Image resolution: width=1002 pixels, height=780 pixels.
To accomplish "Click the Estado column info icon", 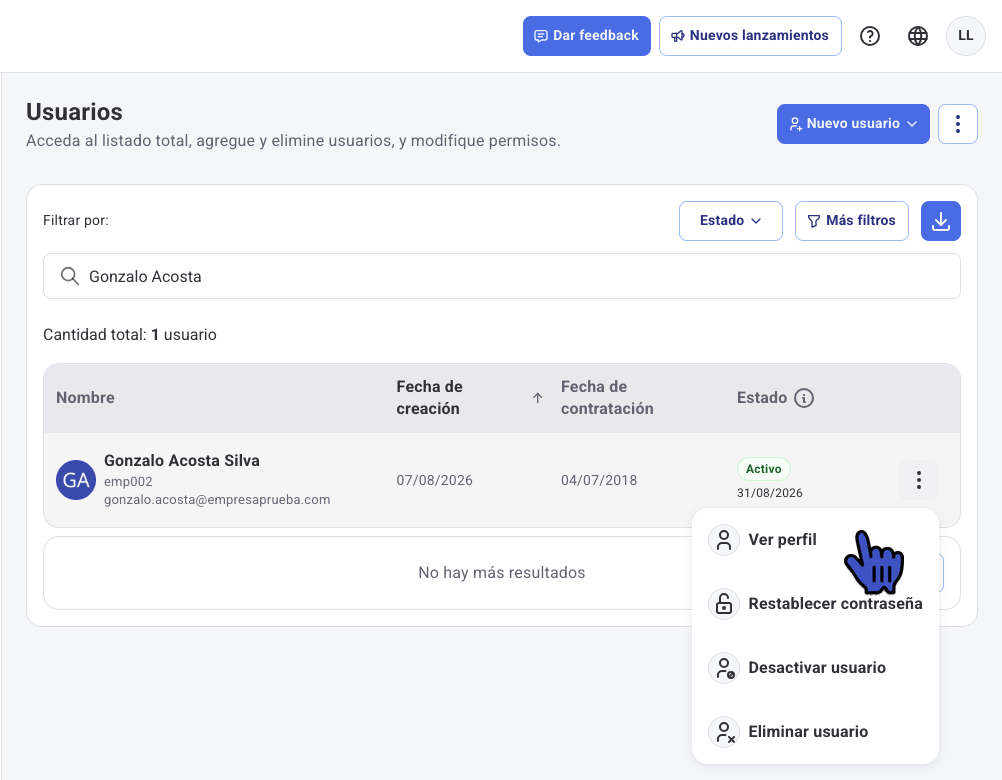I will click(x=803, y=398).
